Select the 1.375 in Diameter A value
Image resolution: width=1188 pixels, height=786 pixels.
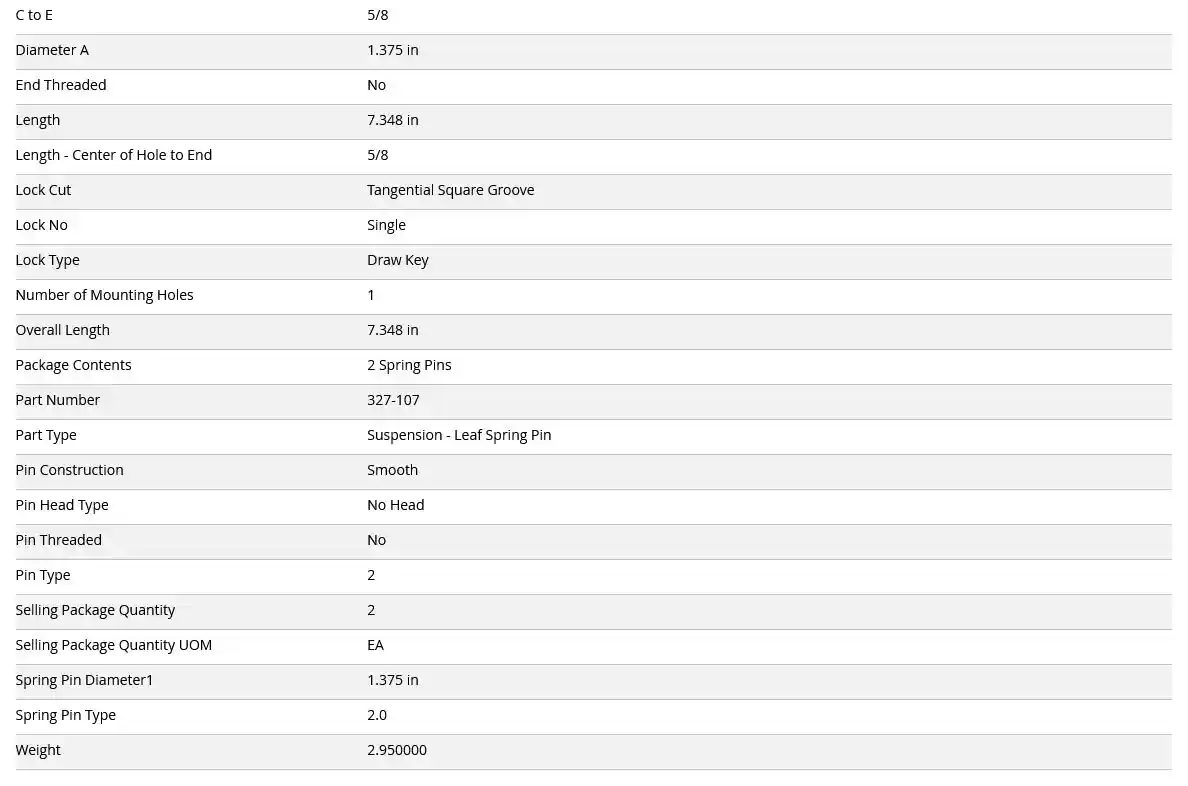tap(392, 50)
